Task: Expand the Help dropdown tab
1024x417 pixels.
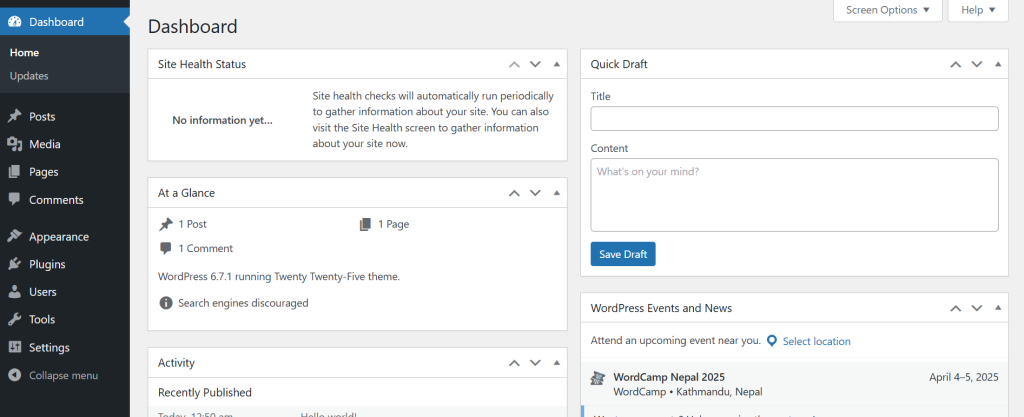Action: coord(977,10)
